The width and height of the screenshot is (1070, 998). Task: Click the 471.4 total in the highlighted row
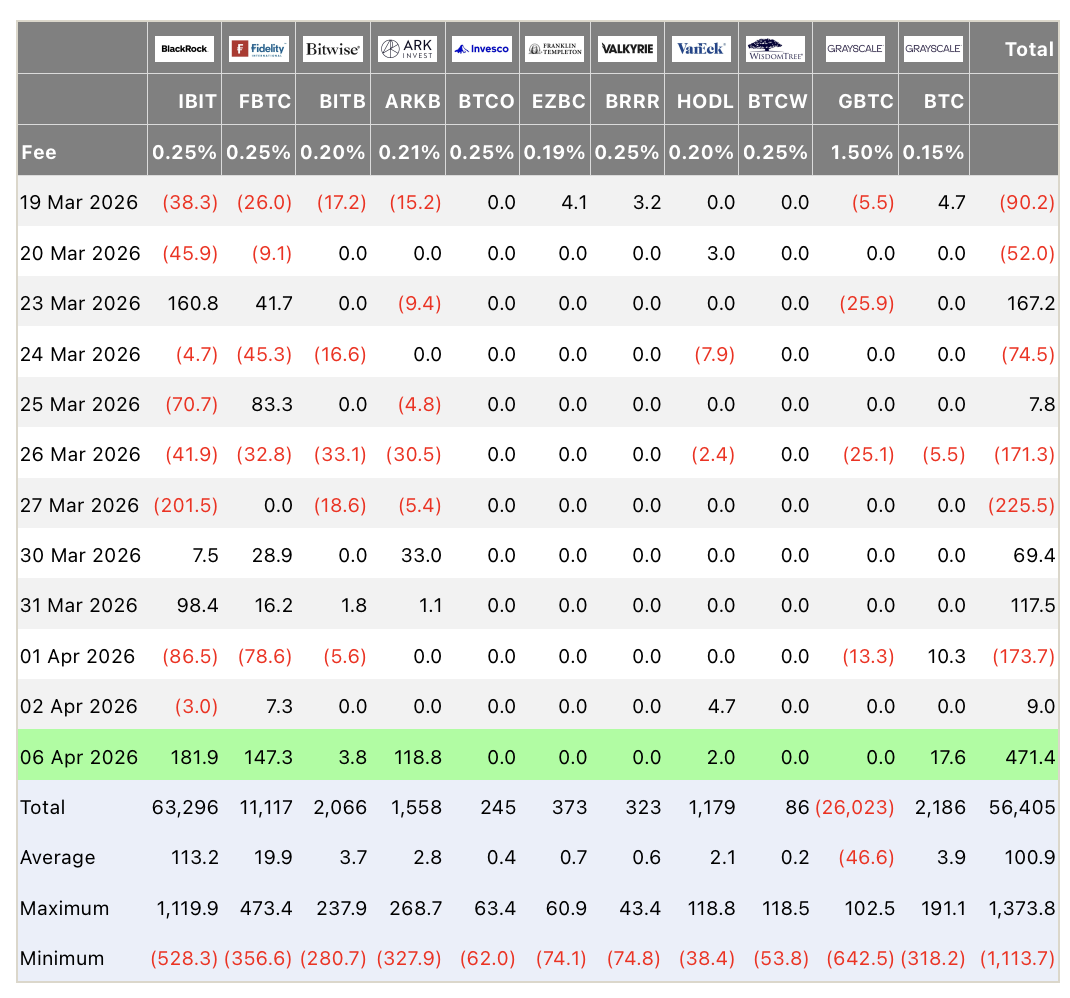(x=1029, y=757)
